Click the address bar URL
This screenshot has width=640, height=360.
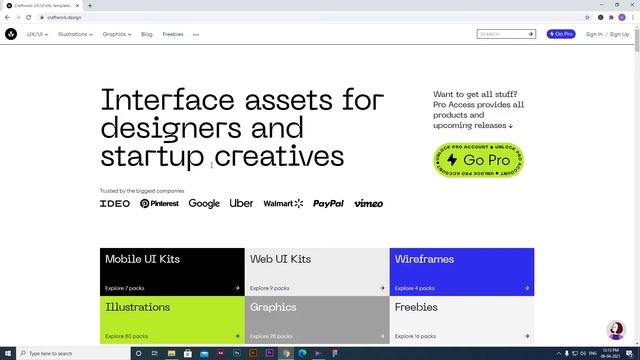(64, 18)
